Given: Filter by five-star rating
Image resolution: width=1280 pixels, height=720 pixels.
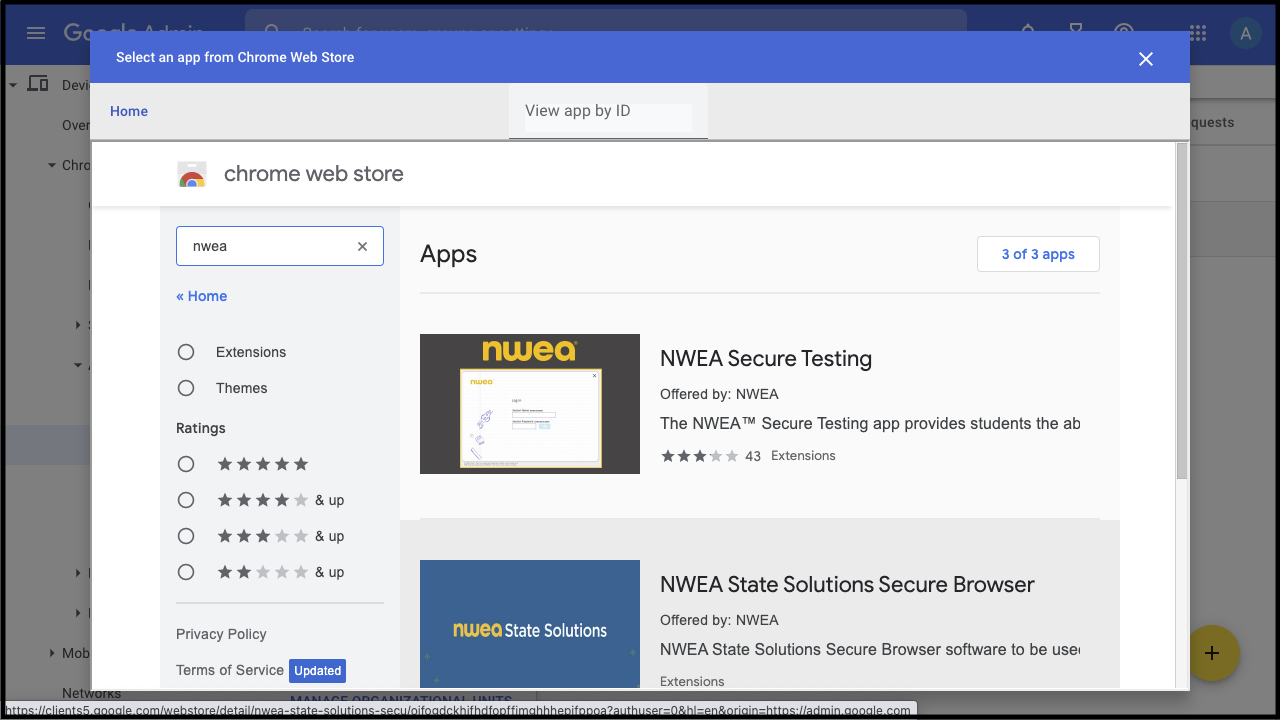Looking at the screenshot, I should click(186, 464).
